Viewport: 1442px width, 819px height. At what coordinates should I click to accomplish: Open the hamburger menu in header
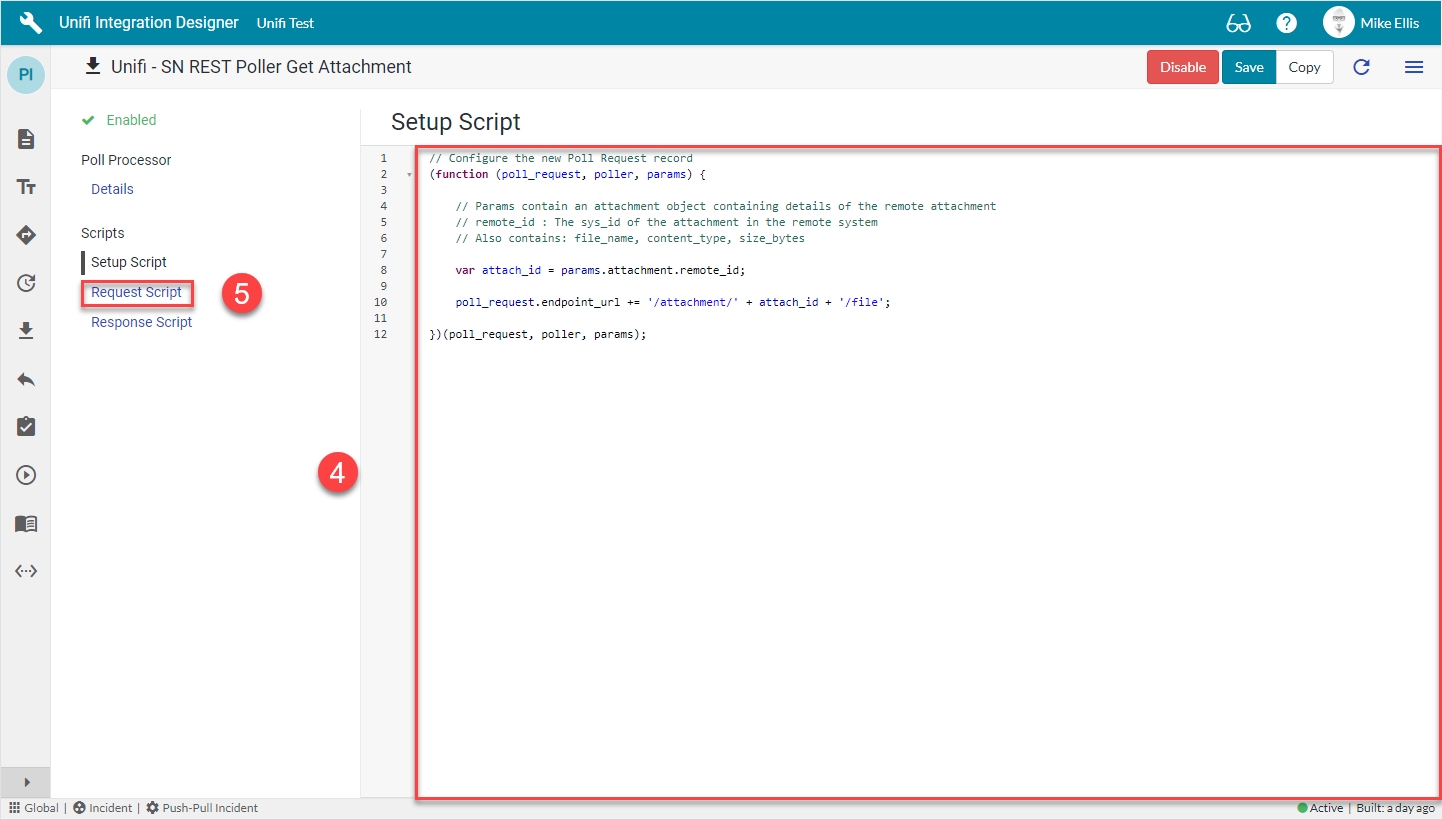tap(1413, 67)
